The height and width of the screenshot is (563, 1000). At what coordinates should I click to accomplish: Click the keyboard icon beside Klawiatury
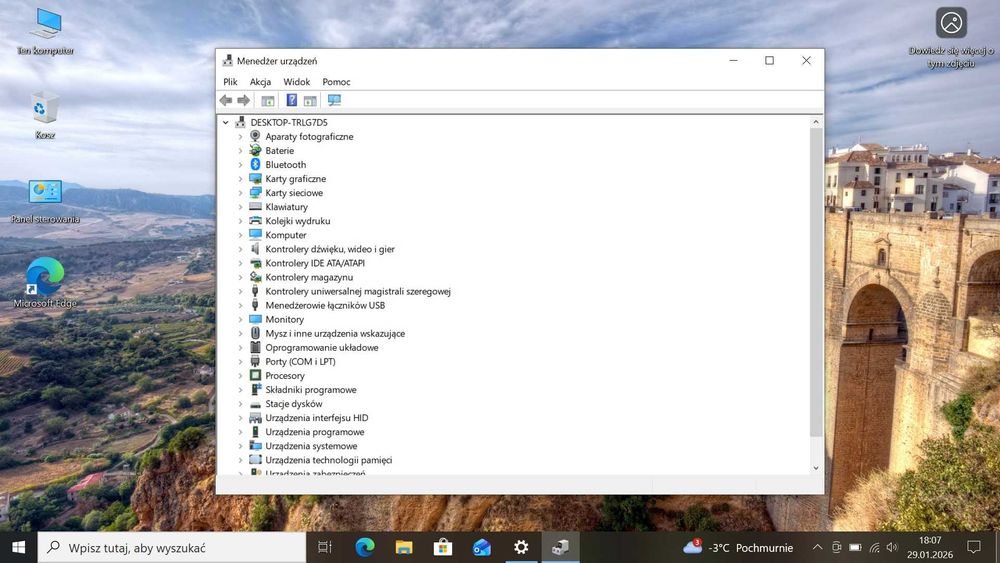pyautogui.click(x=255, y=207)
